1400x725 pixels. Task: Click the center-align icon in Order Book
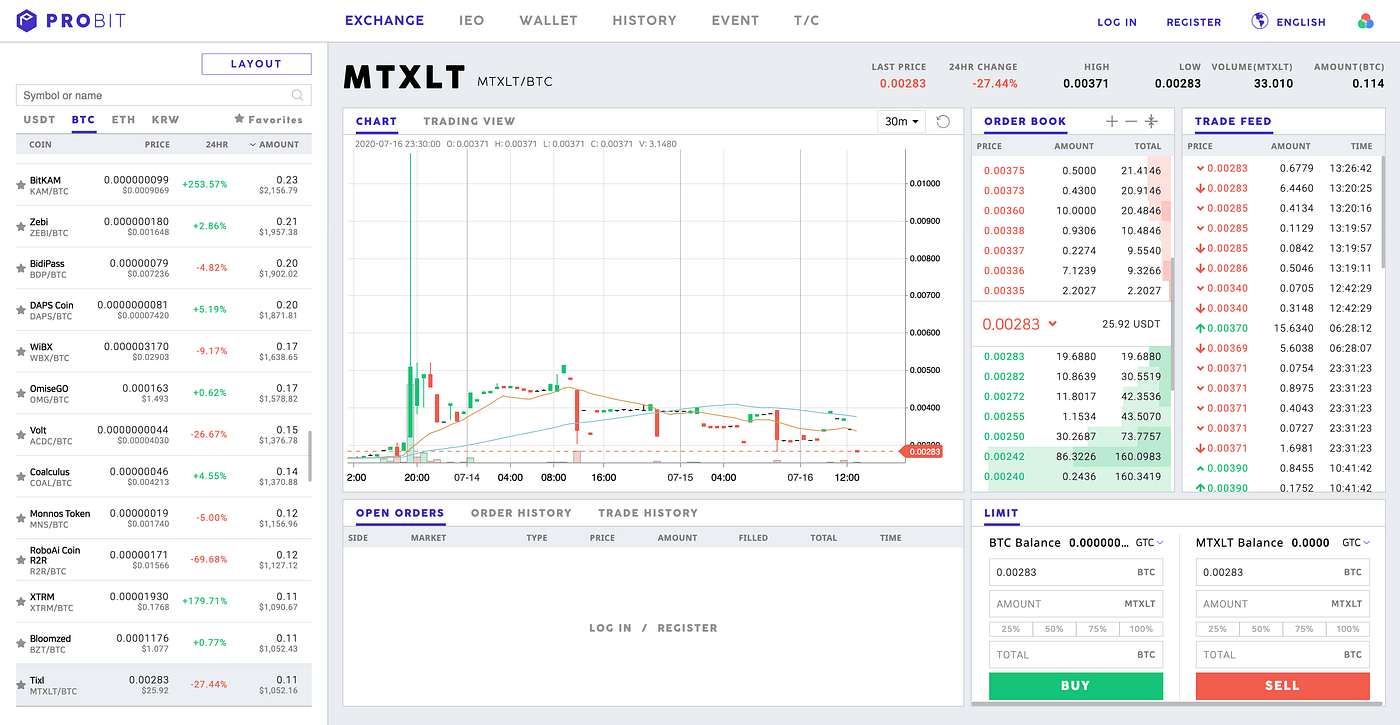tap(1151, 121)
